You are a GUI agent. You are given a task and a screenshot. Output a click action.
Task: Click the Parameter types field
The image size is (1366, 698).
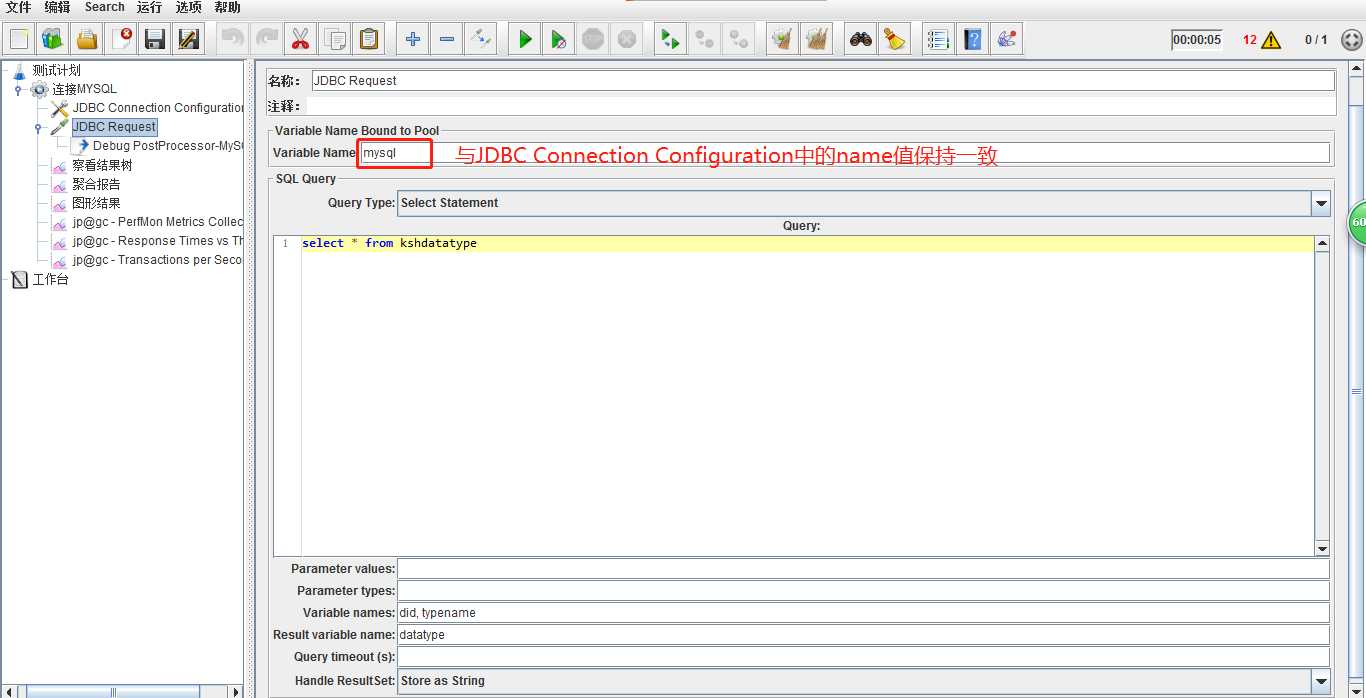click(864, 591)
